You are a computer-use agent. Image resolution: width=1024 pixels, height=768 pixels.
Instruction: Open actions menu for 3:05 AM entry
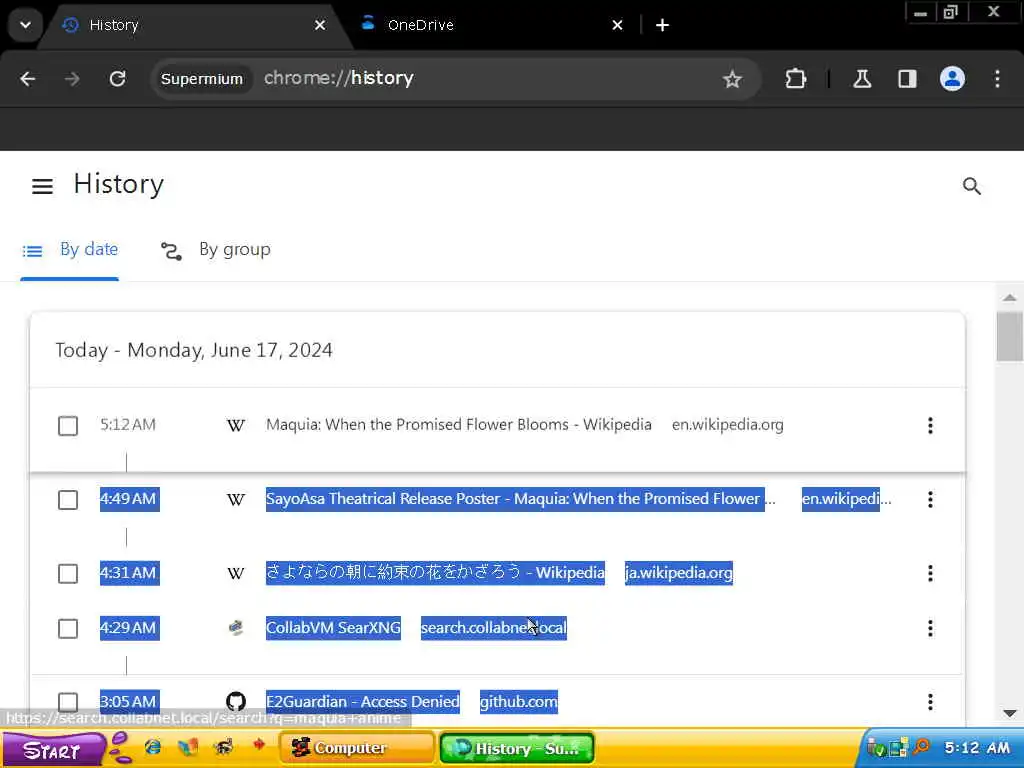coord(930,702)
